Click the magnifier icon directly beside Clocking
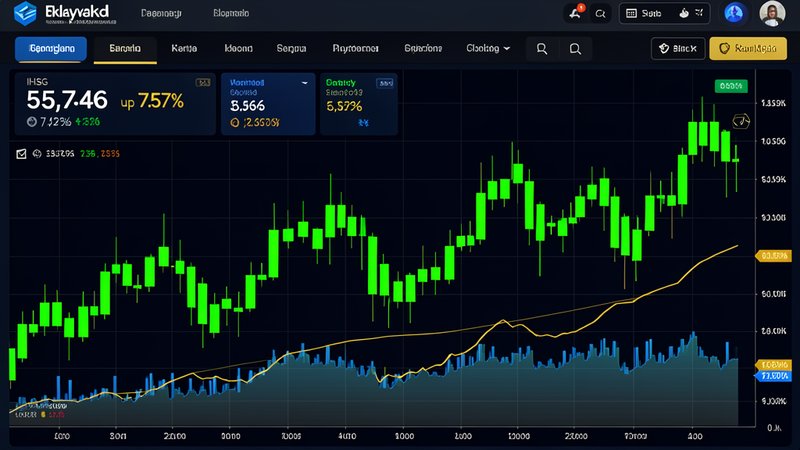This screenshot has width=800, height=450. coord(542,49)
